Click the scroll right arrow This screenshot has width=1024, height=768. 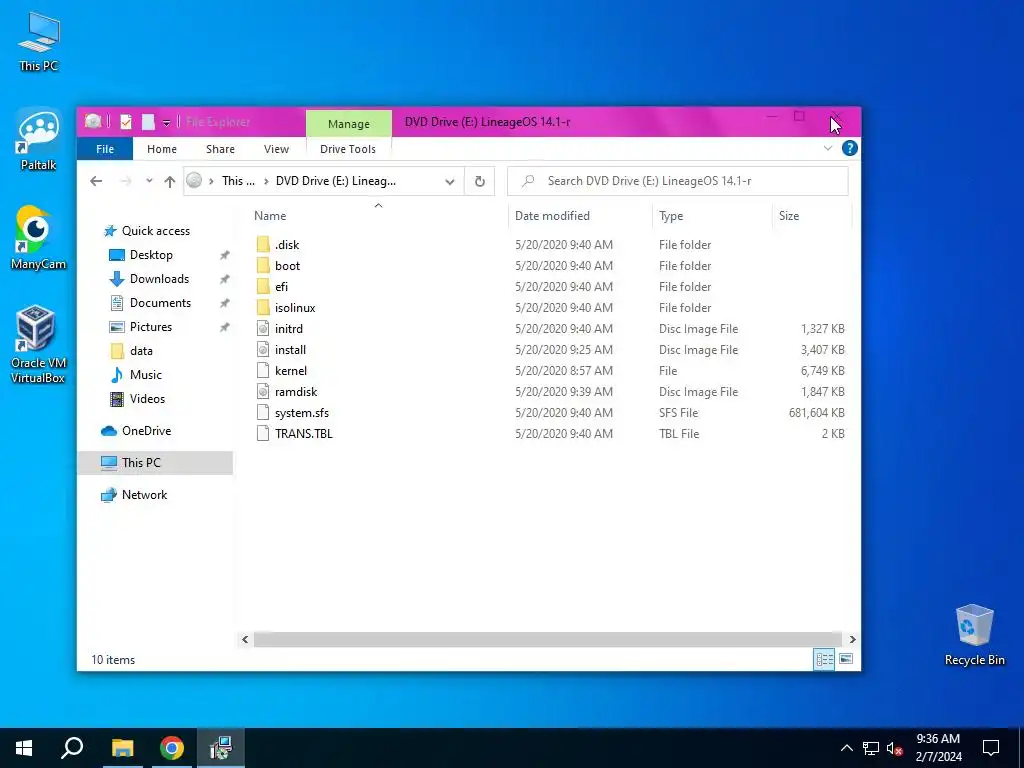pos(852,639)
